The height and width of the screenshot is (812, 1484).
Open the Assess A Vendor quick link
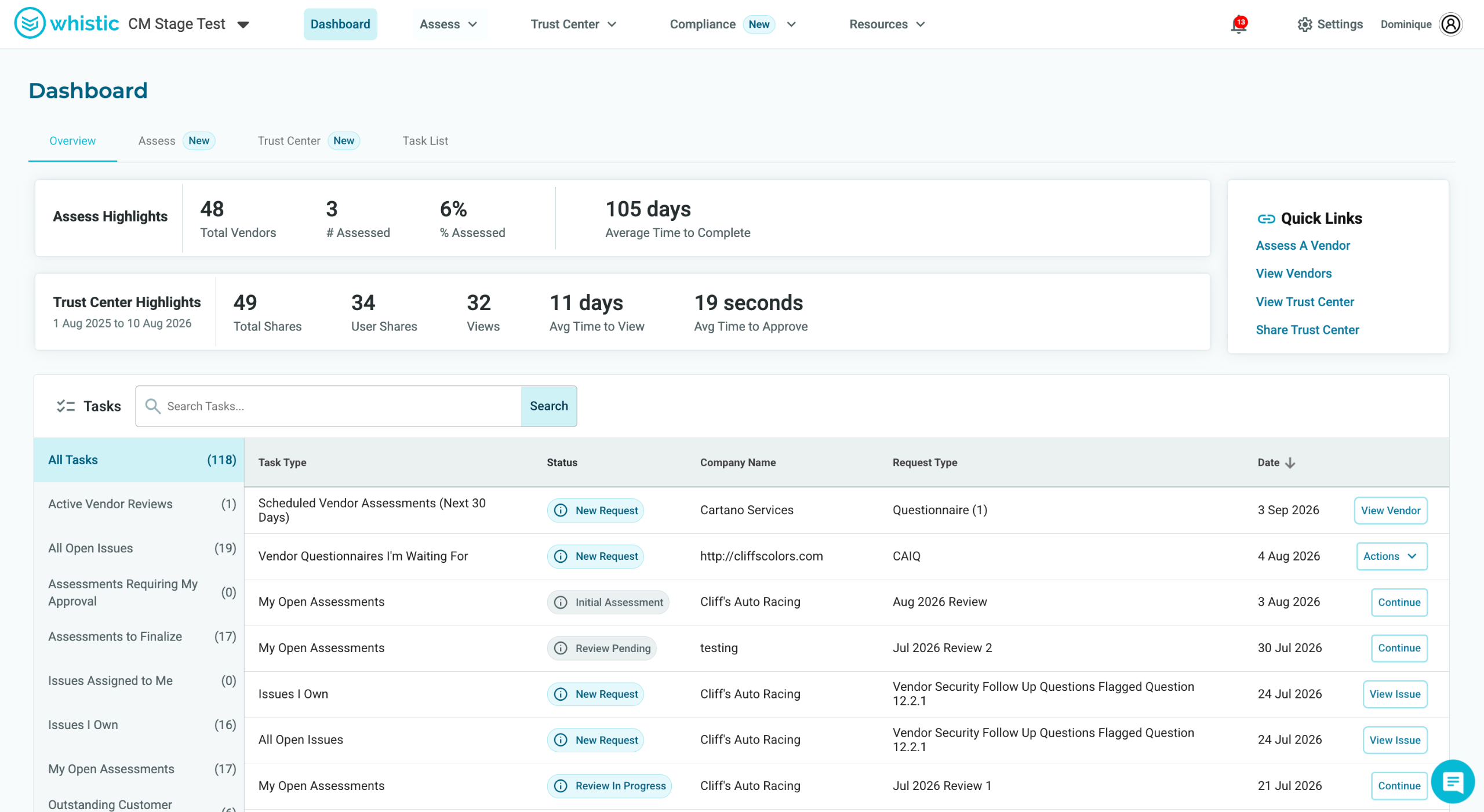pos(1303,245)
